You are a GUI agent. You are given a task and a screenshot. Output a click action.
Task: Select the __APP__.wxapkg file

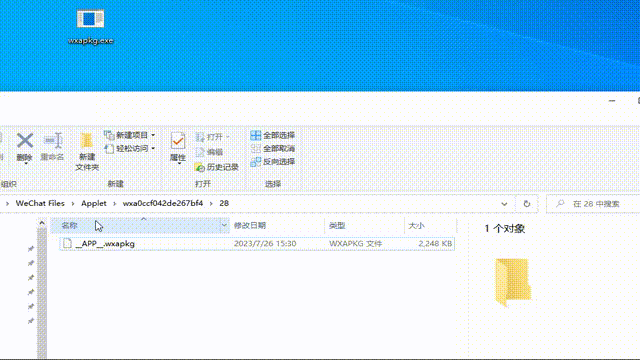(x=257, y=244)
